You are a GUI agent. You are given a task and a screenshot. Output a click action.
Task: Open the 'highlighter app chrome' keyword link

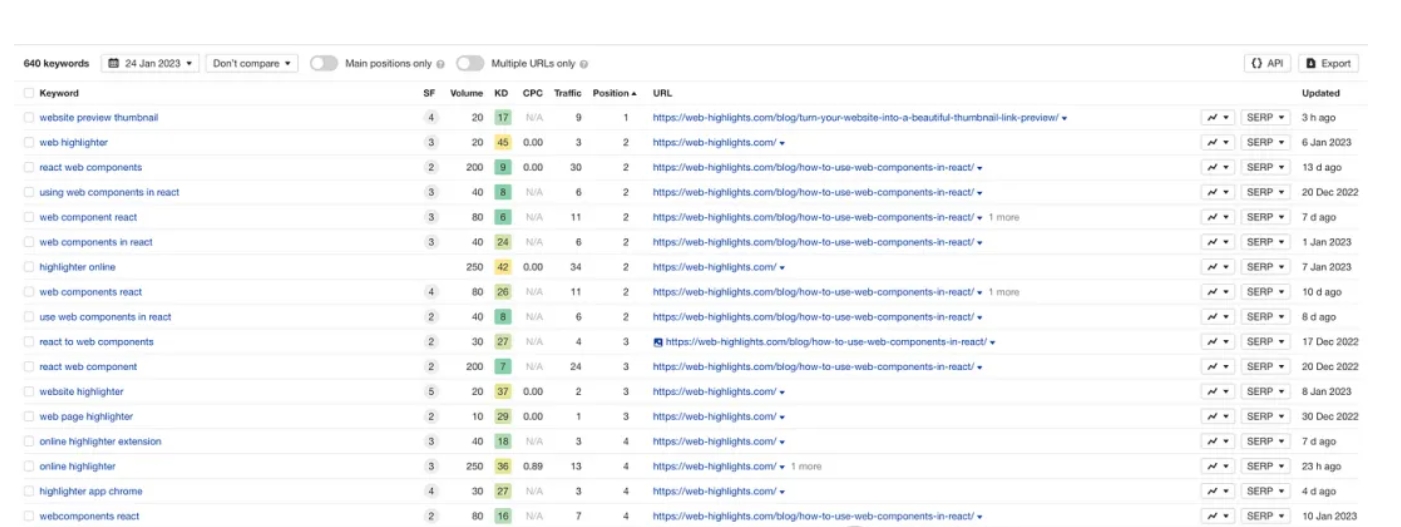pyautogui.click(x=91, y=491)
